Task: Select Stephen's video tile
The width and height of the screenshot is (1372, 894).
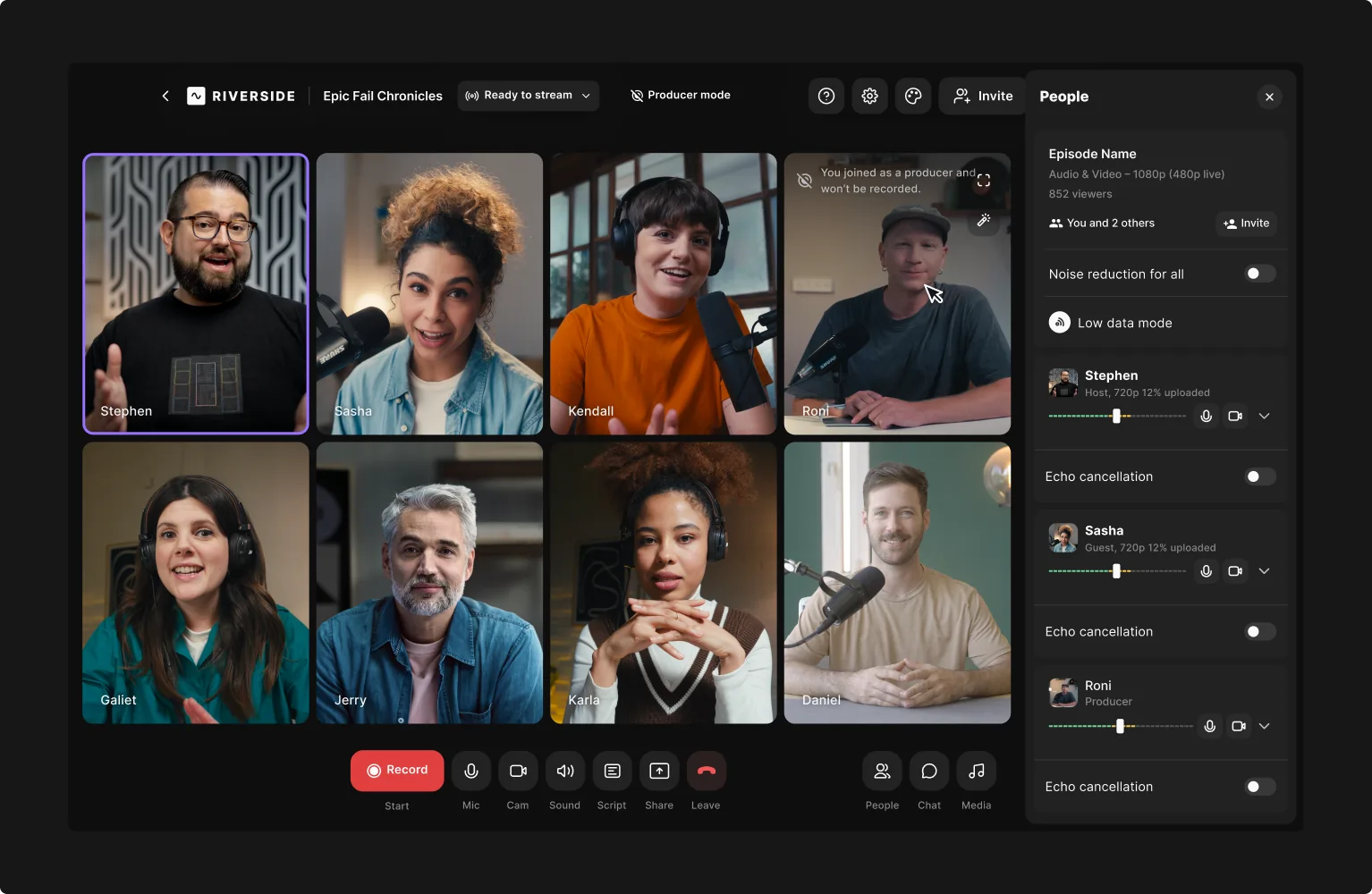Action: coord(196,293)
